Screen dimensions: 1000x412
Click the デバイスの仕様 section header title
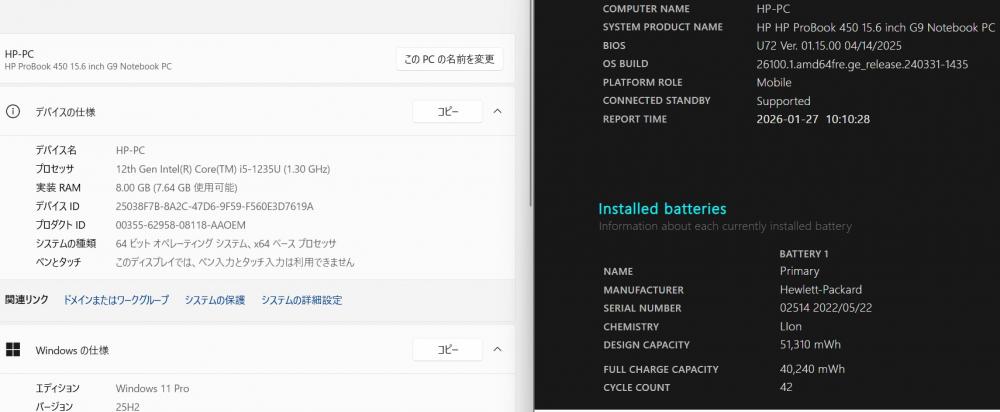pos(66,112)
